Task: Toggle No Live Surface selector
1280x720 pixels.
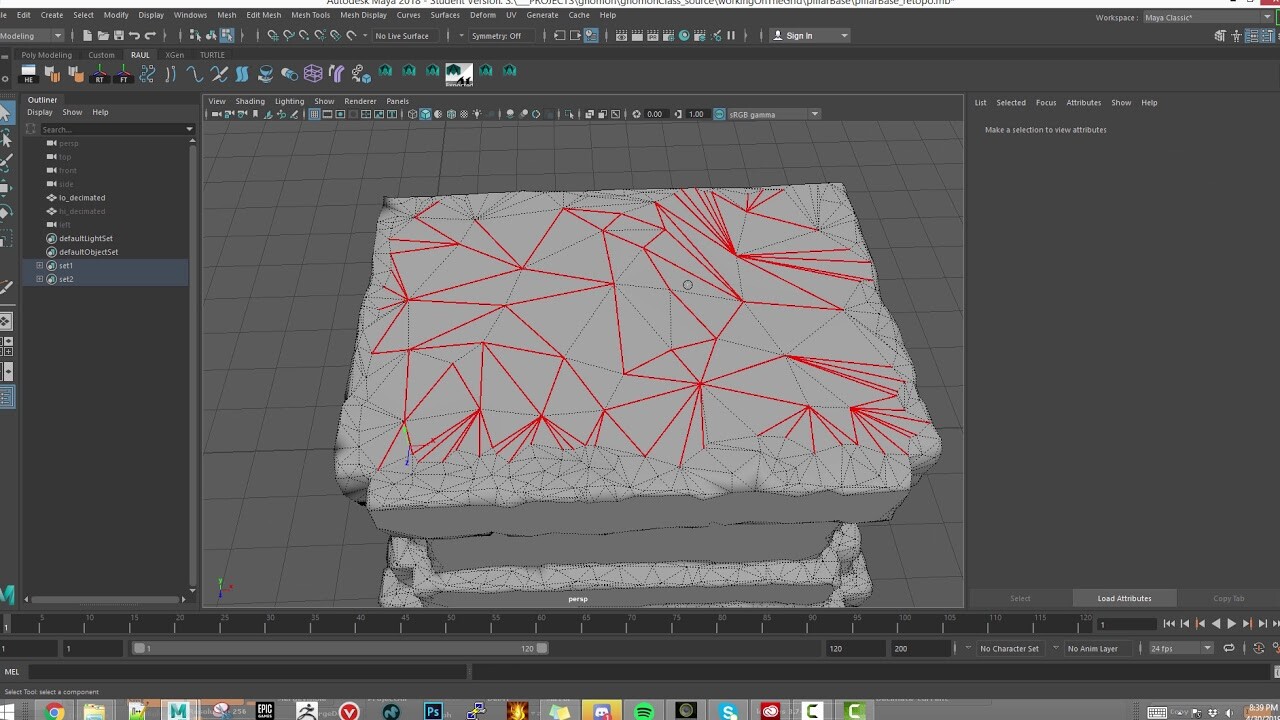Action: (402, 35)
